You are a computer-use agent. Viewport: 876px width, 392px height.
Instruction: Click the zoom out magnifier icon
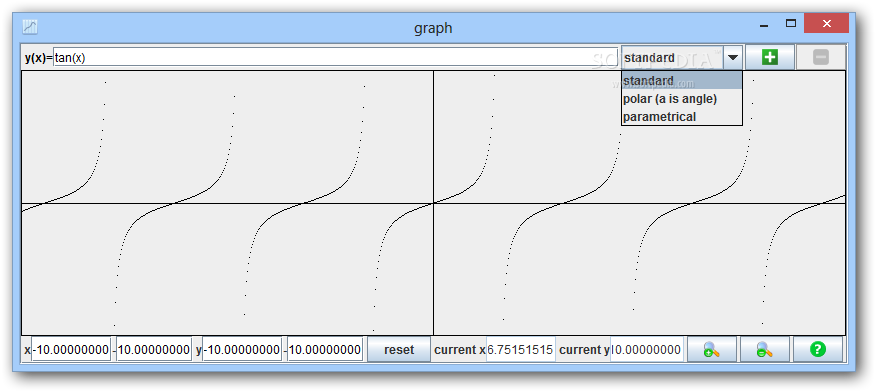[x=764, y=350]
